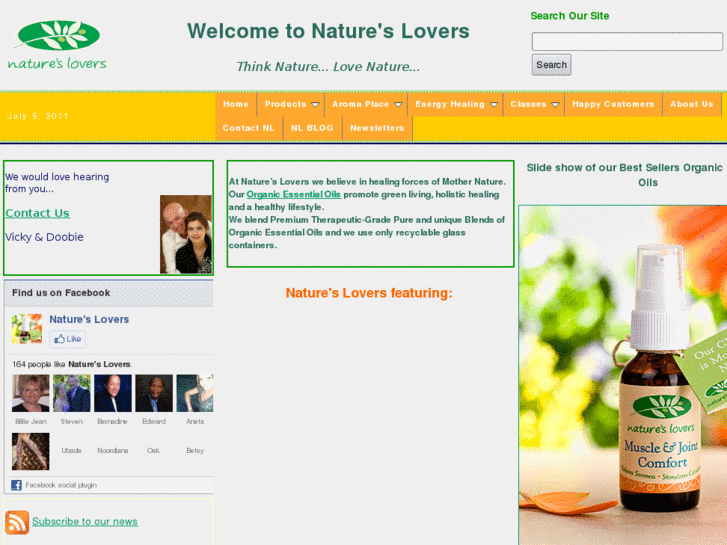Click the Noordiana name in Facebook likes
727x545 pixels.
pyautogui.click(x=113, y=451)
